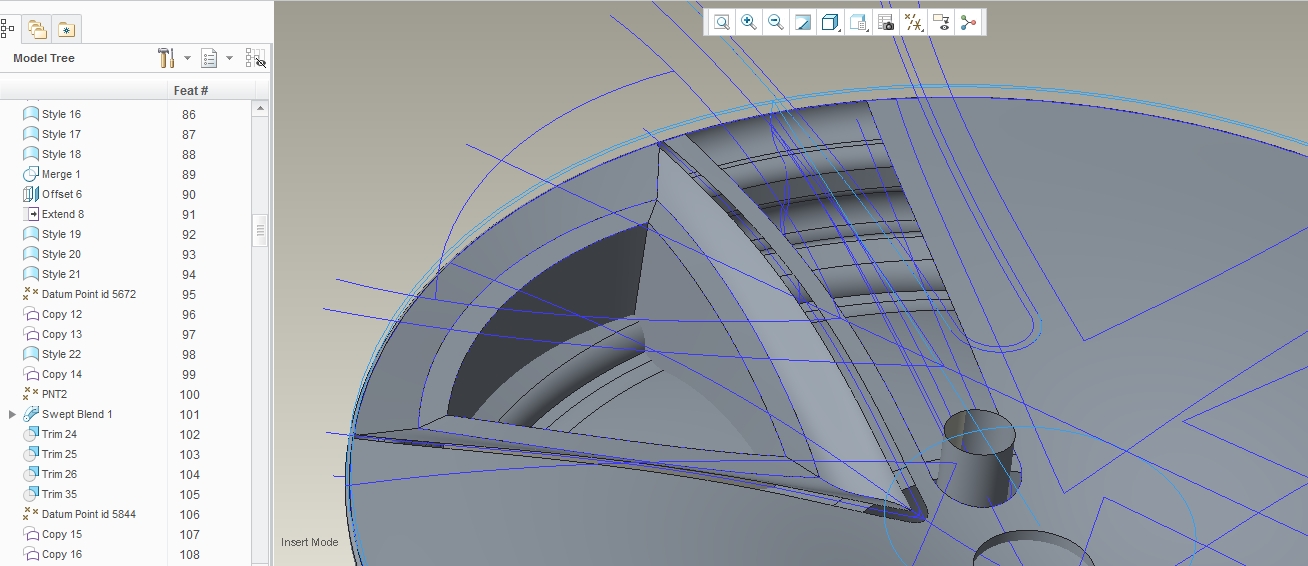Expand the Swept Blend 1 feature

coord(12,414)
